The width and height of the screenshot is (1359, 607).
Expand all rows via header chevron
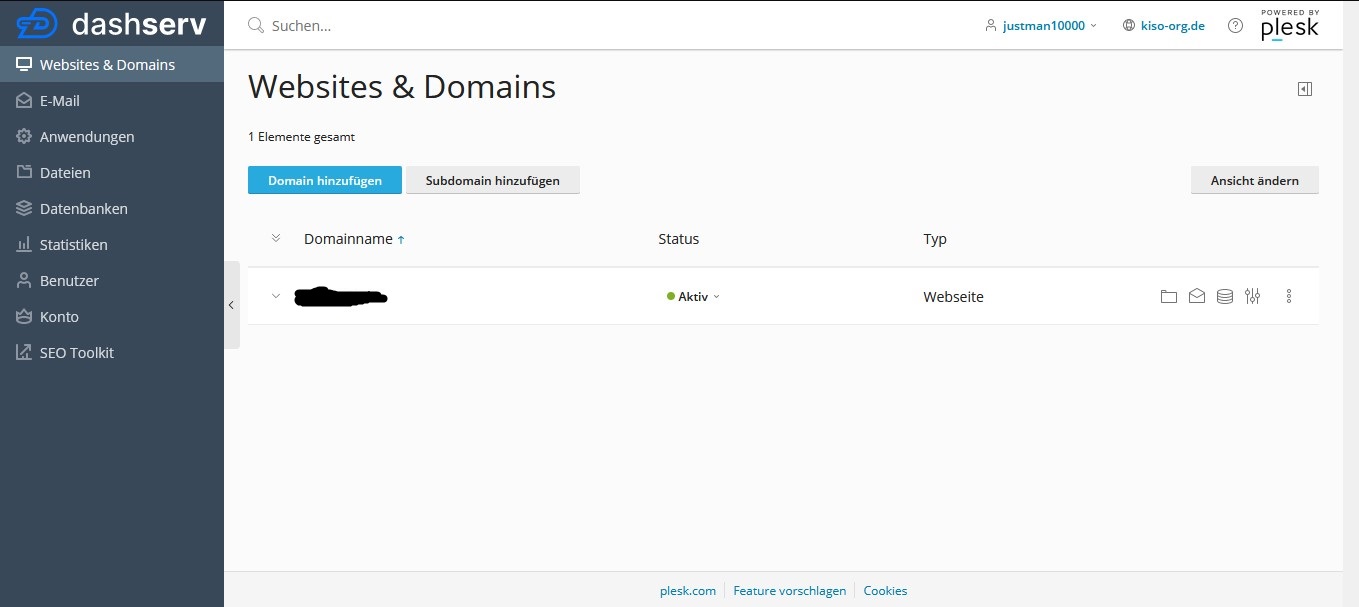click(276, 239)
